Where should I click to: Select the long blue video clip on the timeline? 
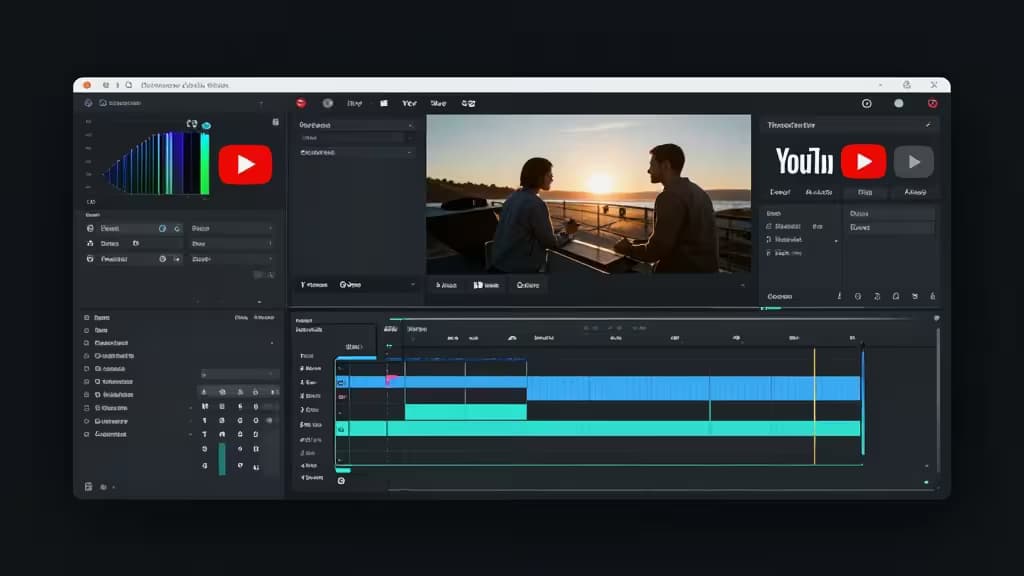pos(693,388)
